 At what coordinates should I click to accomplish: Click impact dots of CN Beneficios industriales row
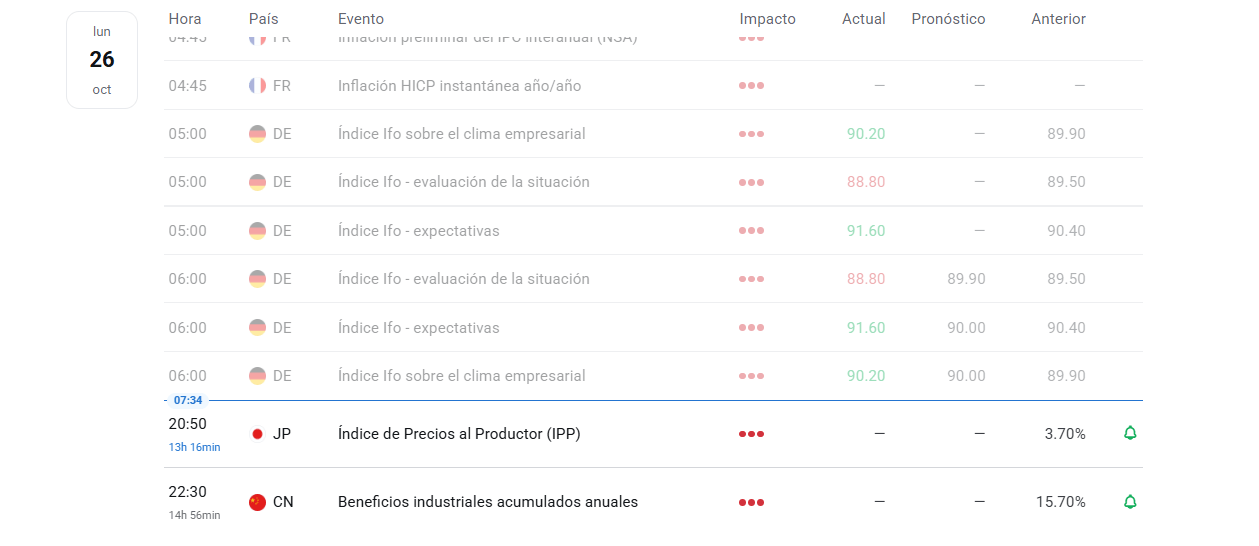(x=751, y=502)
